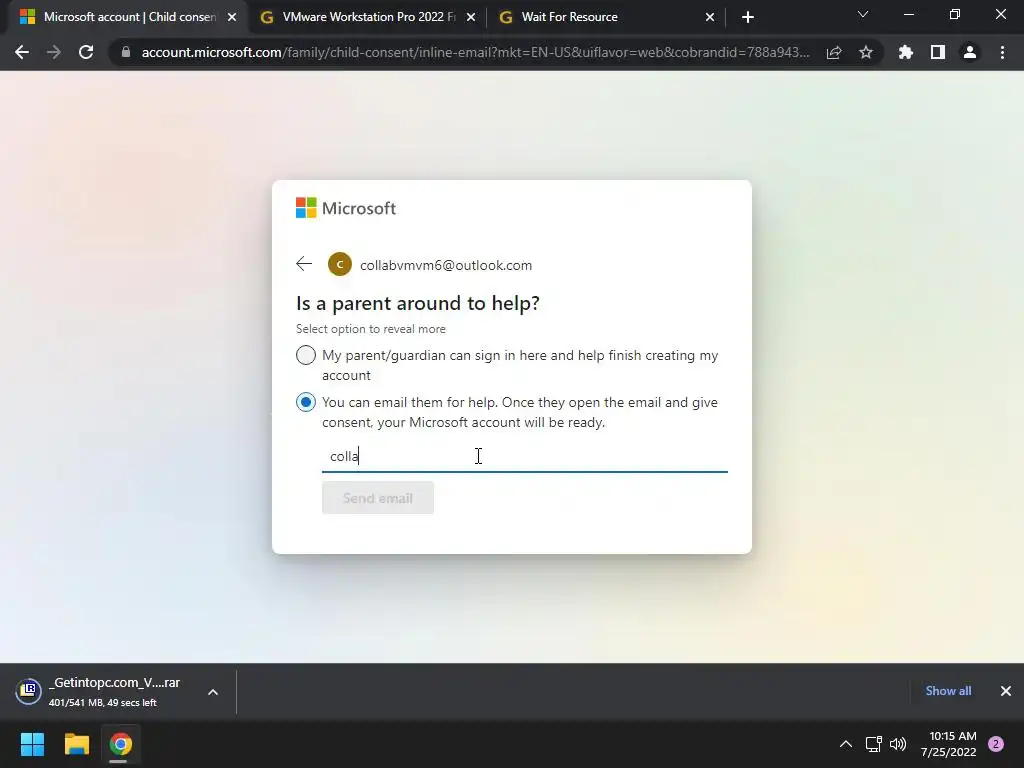This screenshot has height=768, width=1024.
Task: Open a new tab with the plus button
Action: (x=748, y=17)
